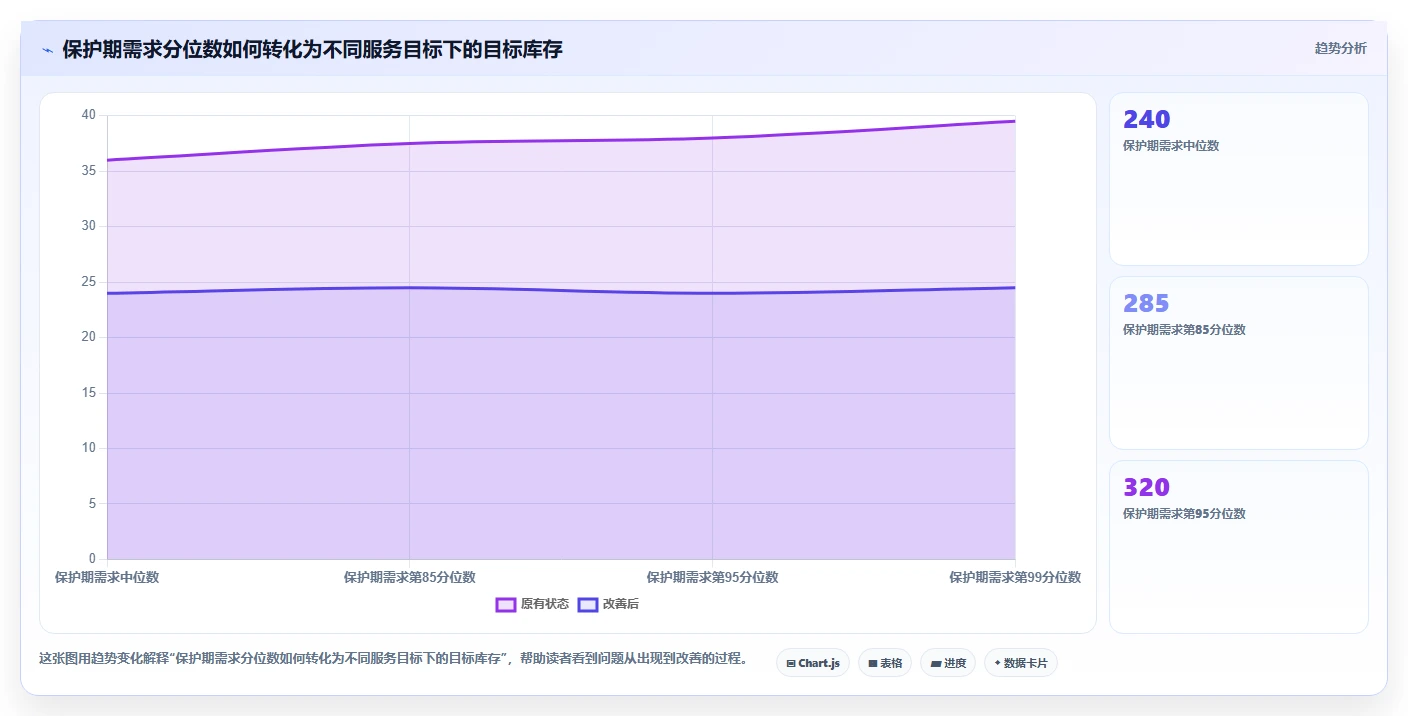Click y-axis tick label 10
Screen dimensions: 1408x716
pos(89,448)
